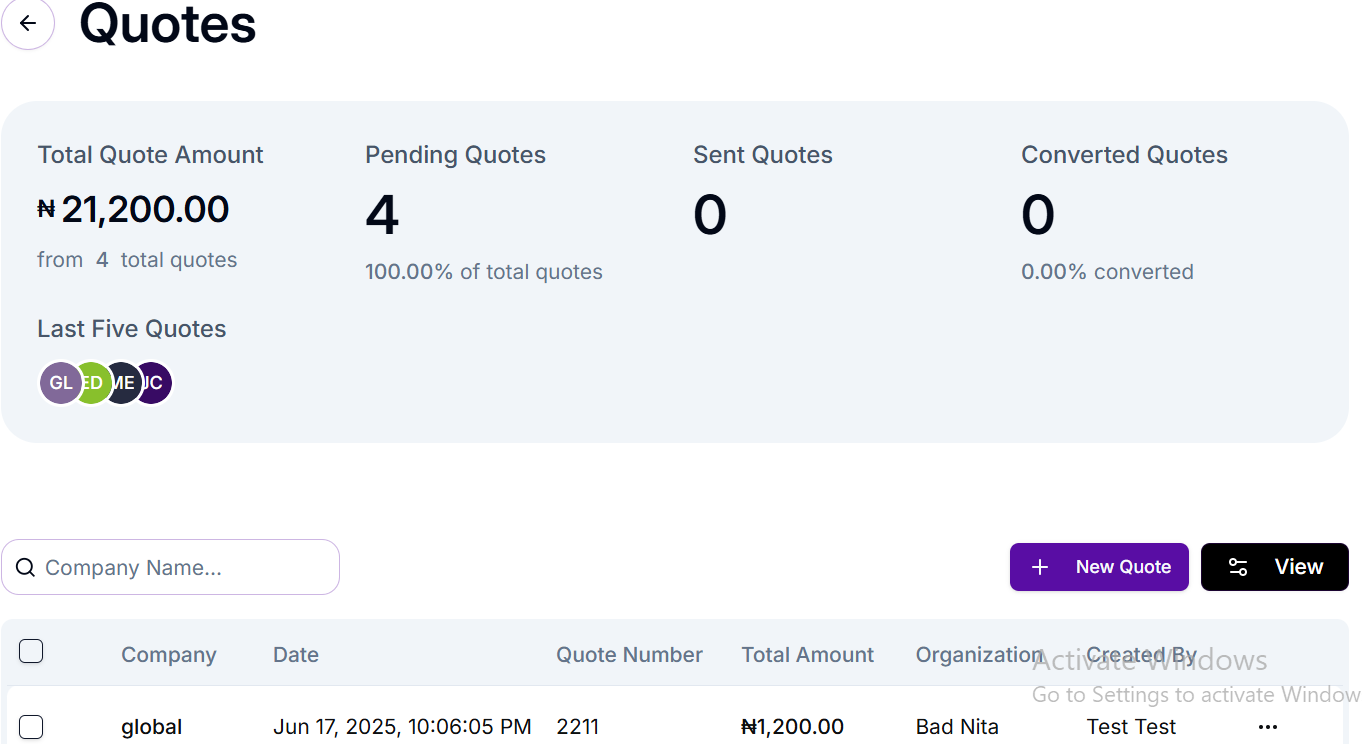Click the Quote Number column header
This screenshot has height=744, width=1362.
point(629,655)
